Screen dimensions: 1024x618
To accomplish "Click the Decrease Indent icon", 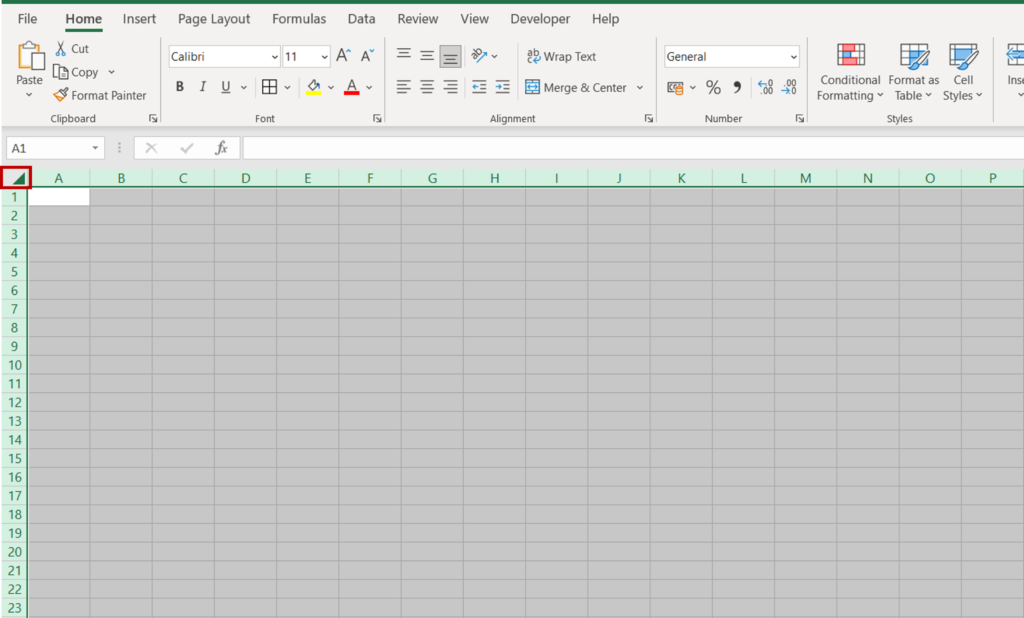I will [479, 87].
